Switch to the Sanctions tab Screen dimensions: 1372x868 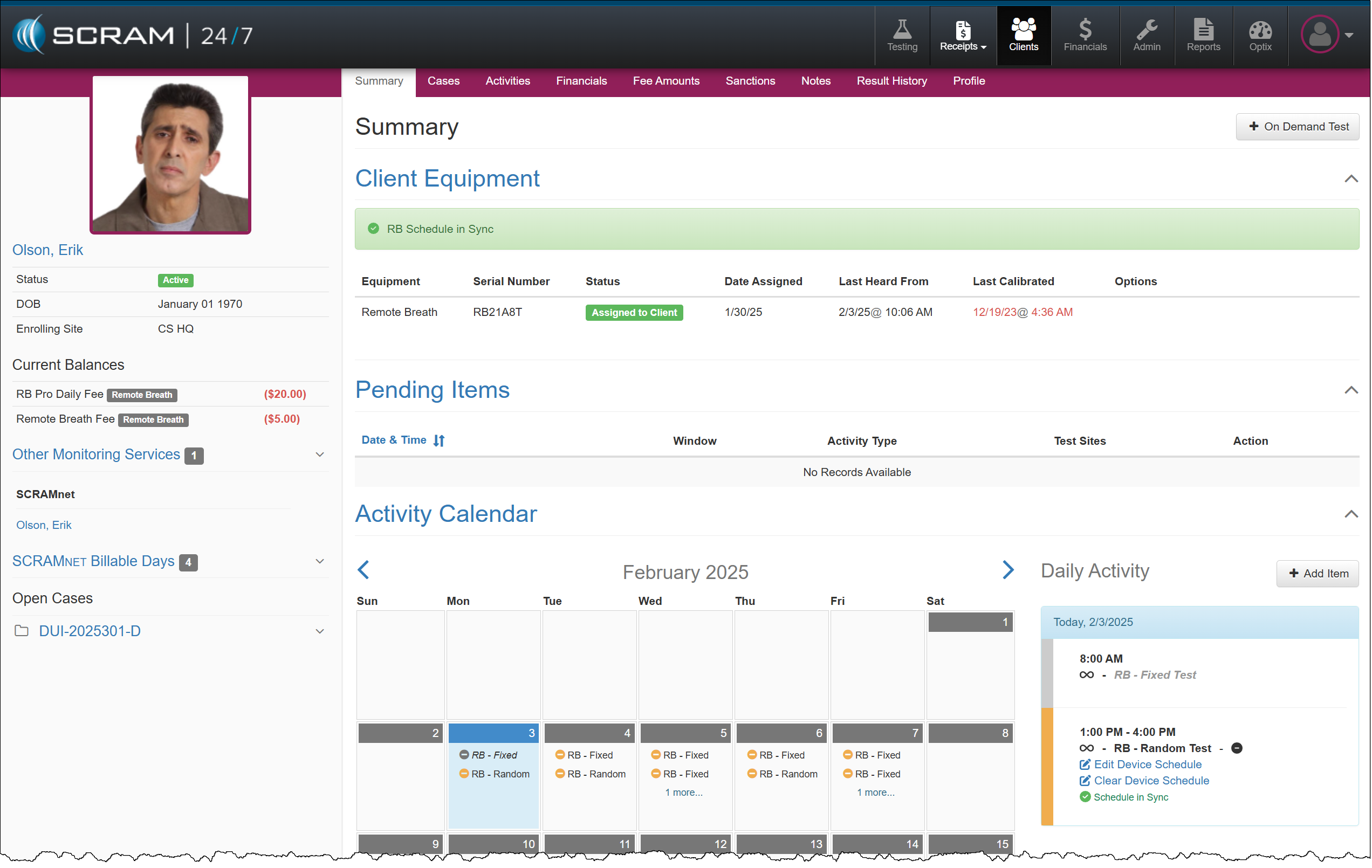coord(750,81)
